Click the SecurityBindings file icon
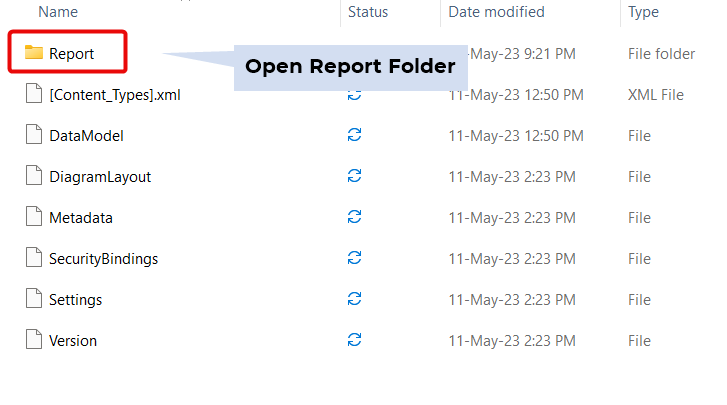Image resolution: width=727 pixels, height=405 pixels. coord(34,259)
